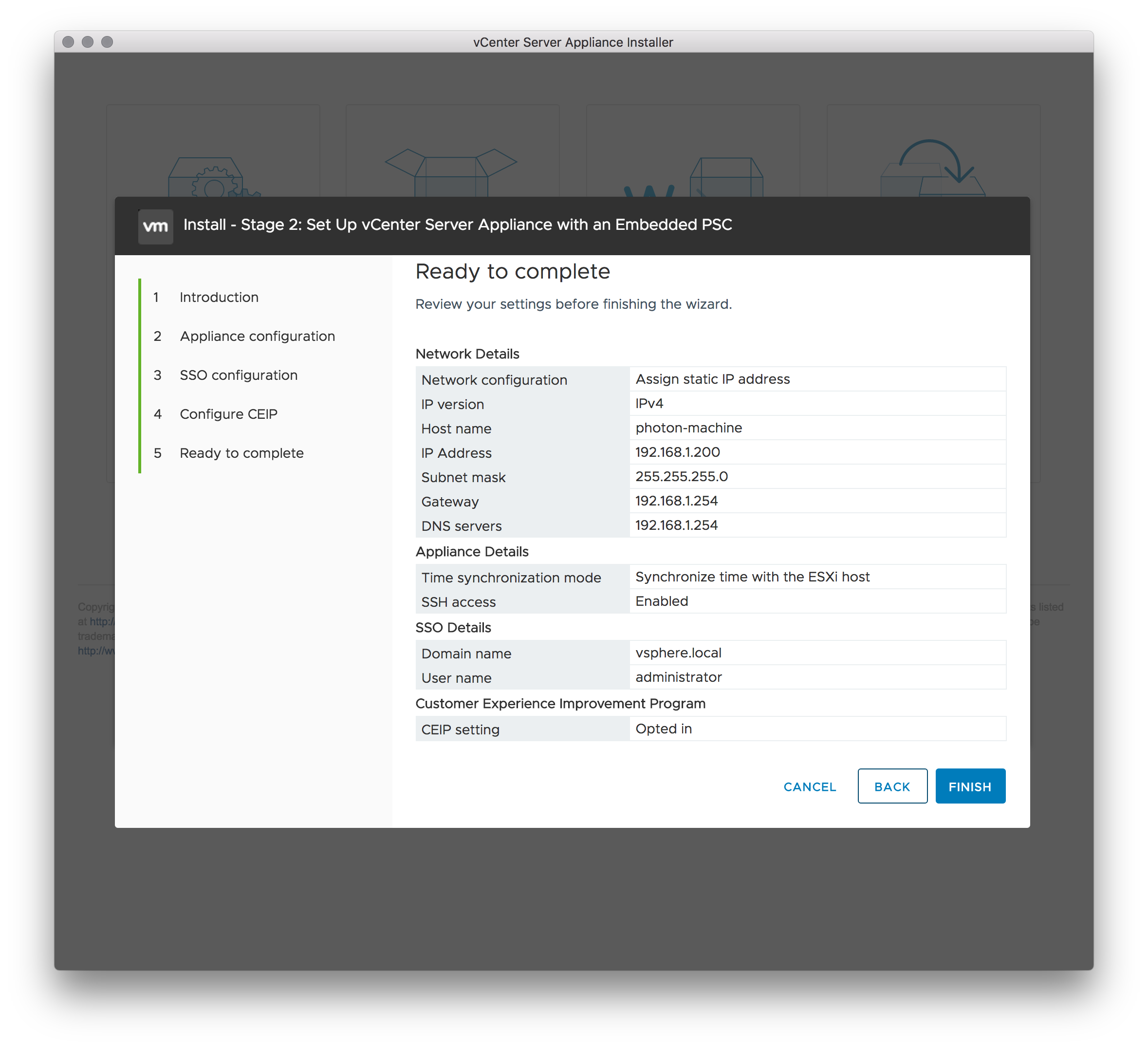This screenshot has height=1048, width=1148.
Task: Click the 'User name' label
Action: [456, 678]
